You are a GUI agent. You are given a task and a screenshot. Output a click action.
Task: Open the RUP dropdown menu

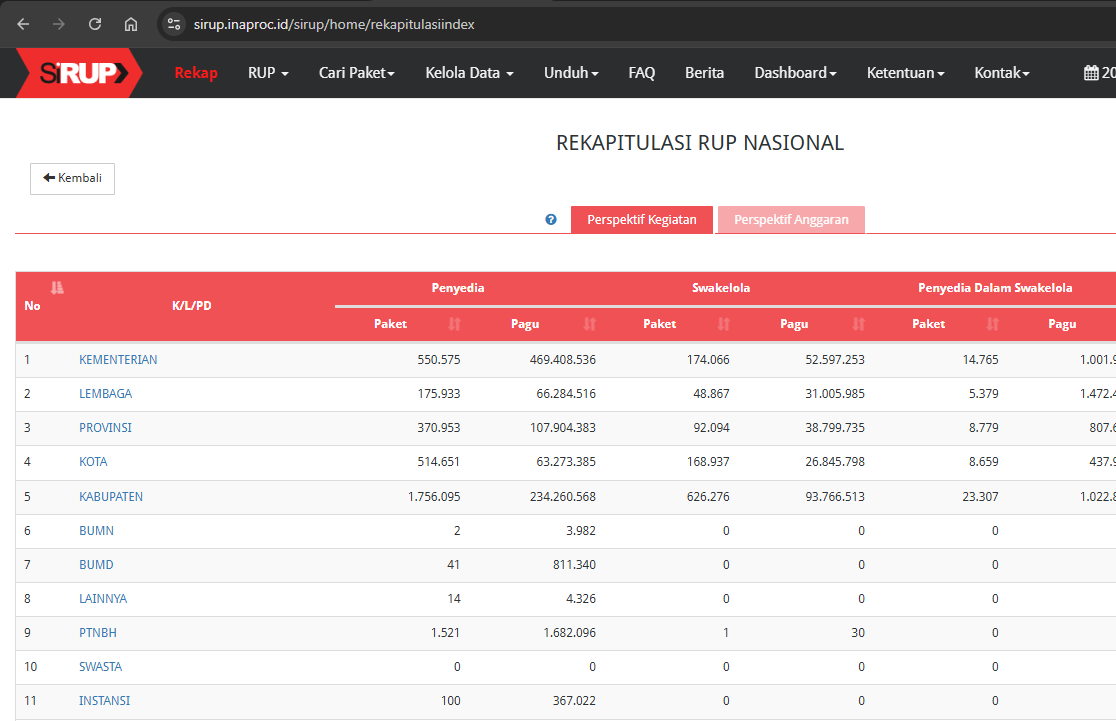tap(268, 73)
